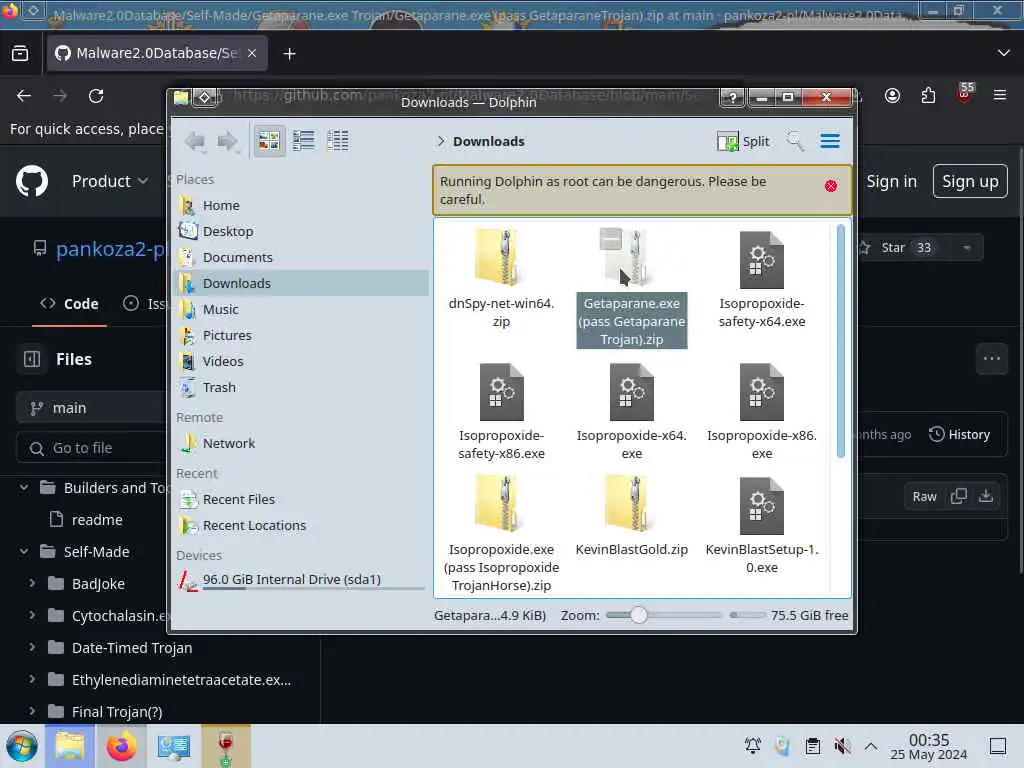The image size is (1024, 768).
Task: Switch the main branch selector
Action: 90,408
